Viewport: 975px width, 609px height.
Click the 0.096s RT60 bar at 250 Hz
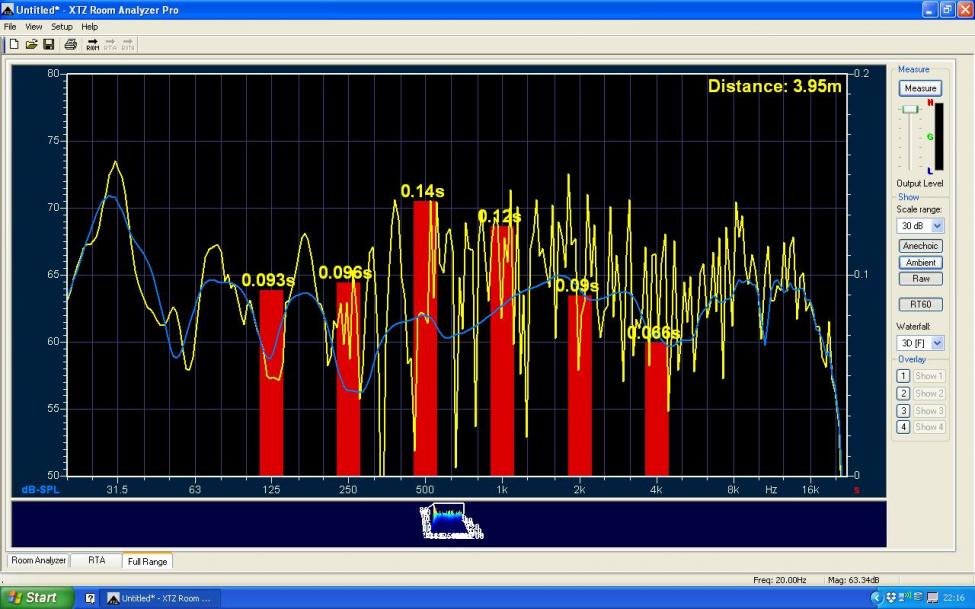click(348, 379)
